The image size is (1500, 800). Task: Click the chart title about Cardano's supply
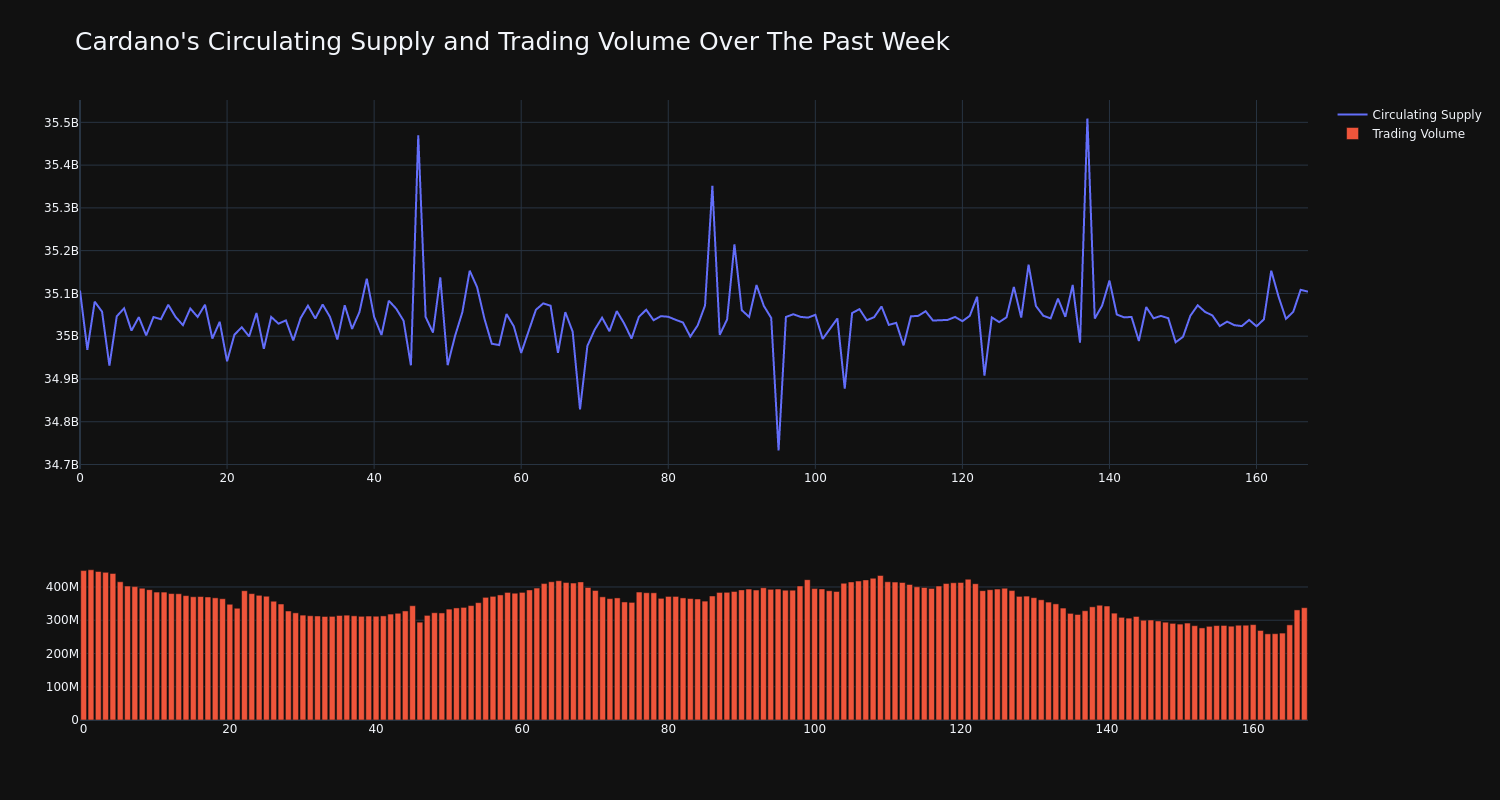point(512,42)
